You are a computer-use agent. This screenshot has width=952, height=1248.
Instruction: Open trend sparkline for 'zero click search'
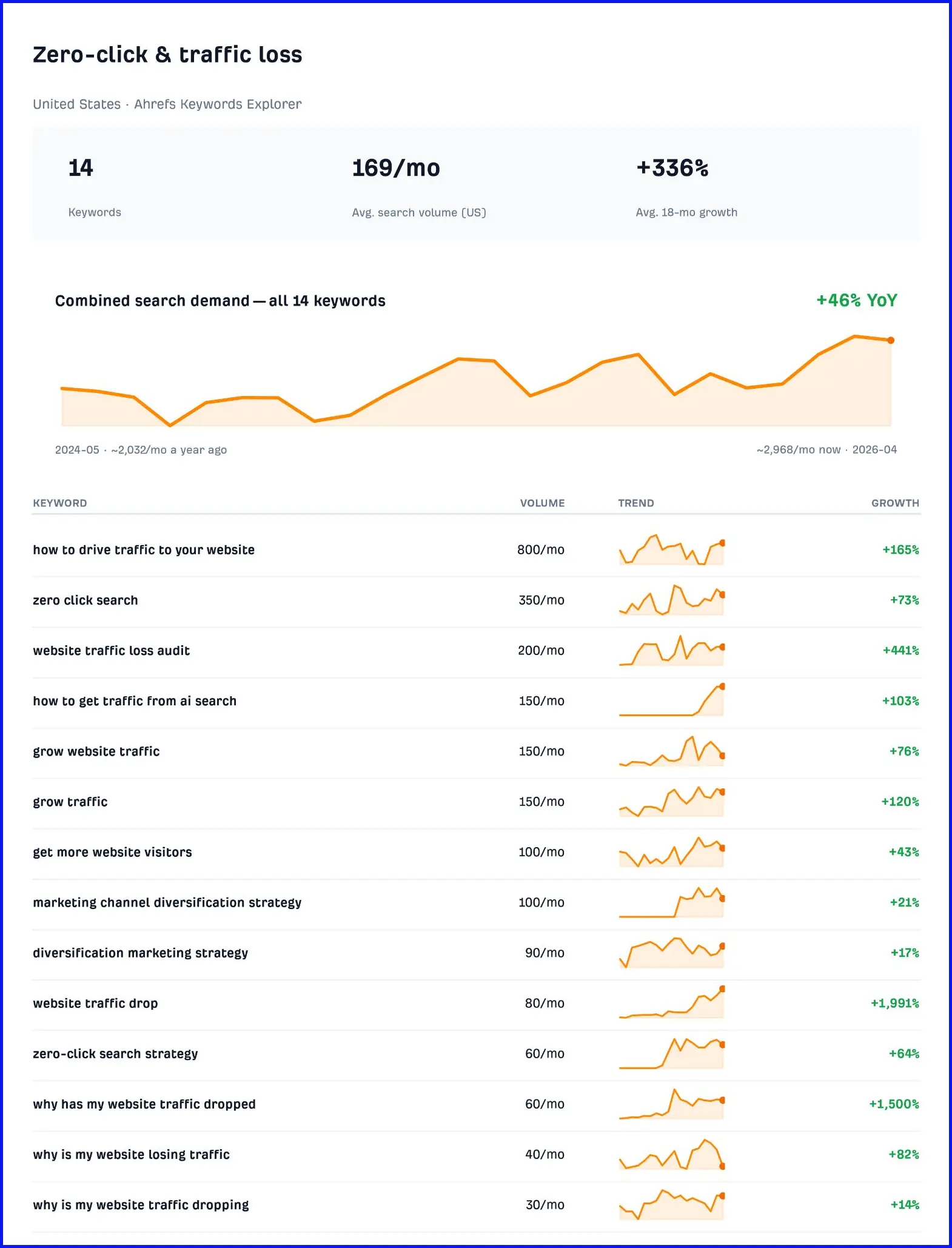tap(672, 600)
